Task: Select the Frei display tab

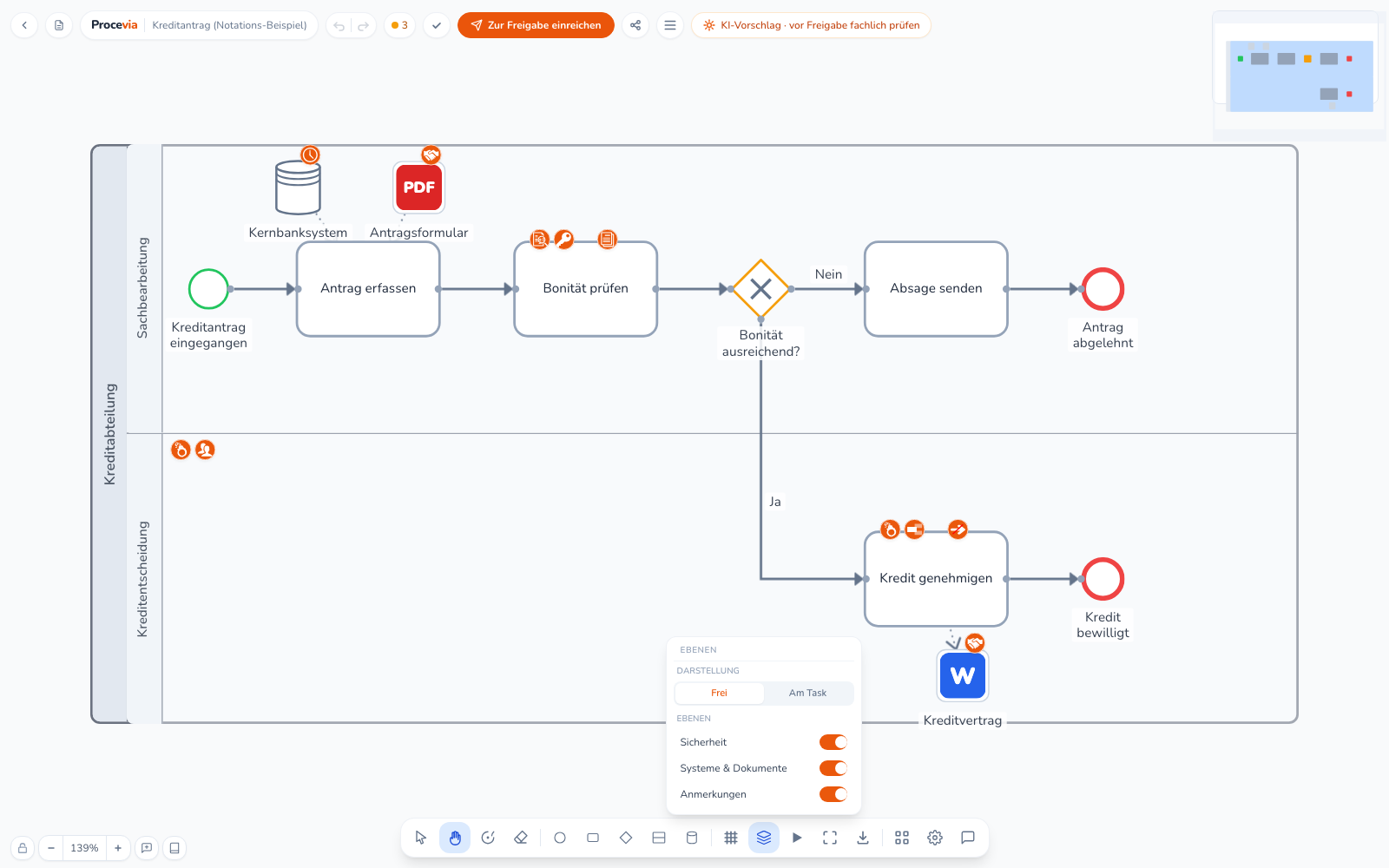Action: coord(720,693)
